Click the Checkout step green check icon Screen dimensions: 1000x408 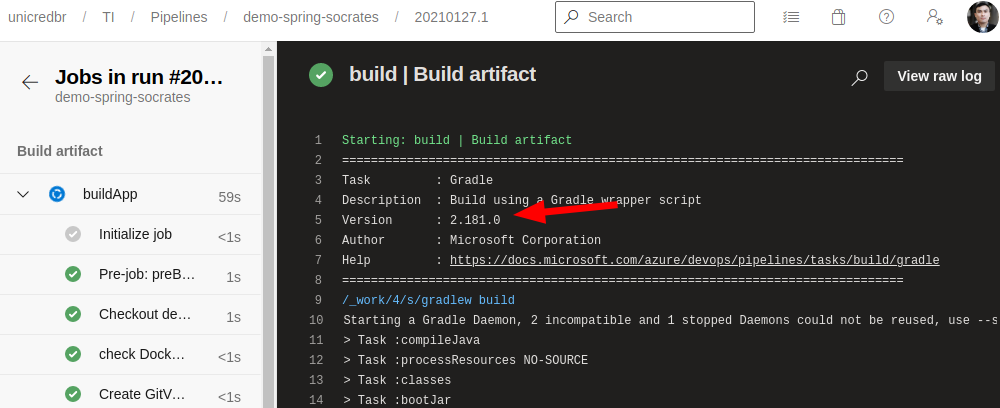click(73, 314)
